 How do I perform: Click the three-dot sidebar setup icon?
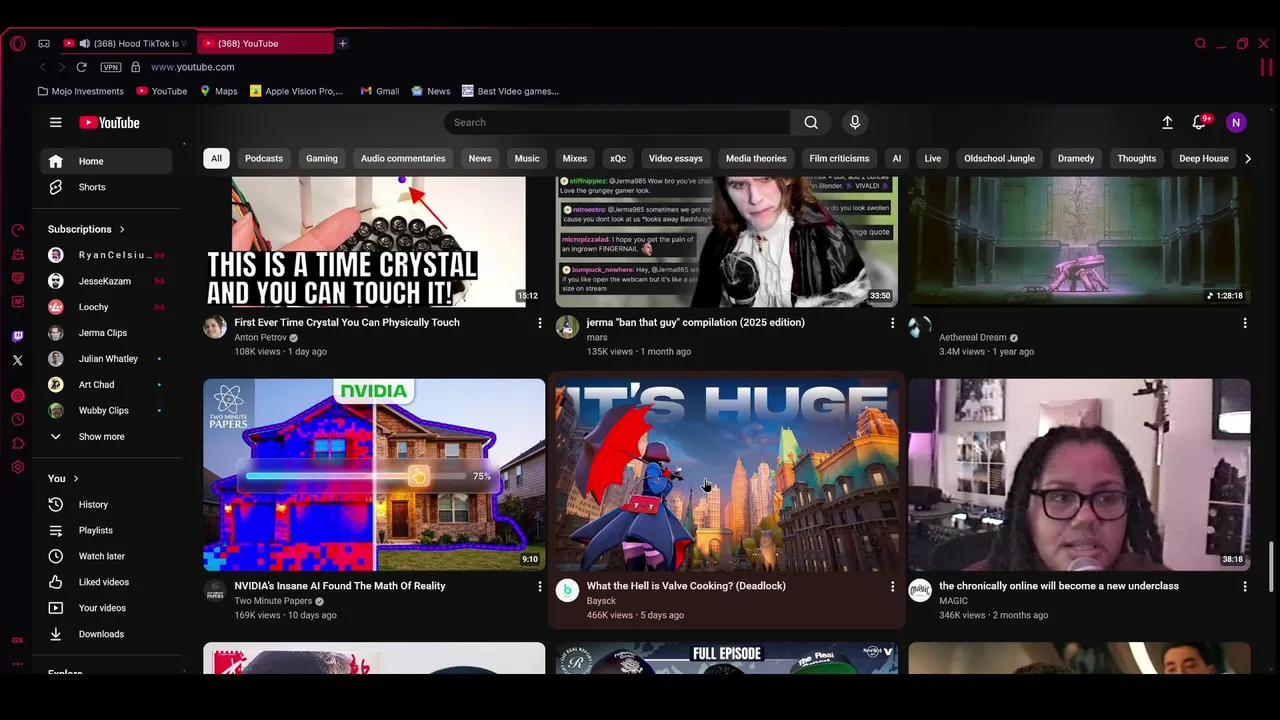[17, 663]
